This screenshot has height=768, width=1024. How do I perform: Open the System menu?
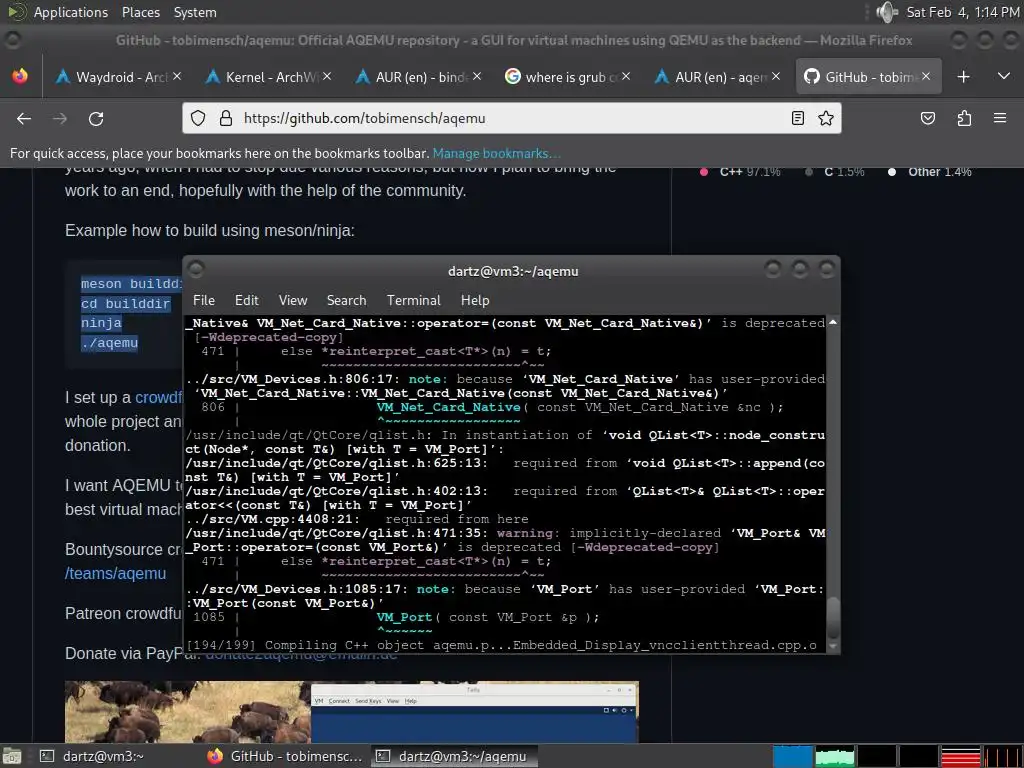pos(195,12)
